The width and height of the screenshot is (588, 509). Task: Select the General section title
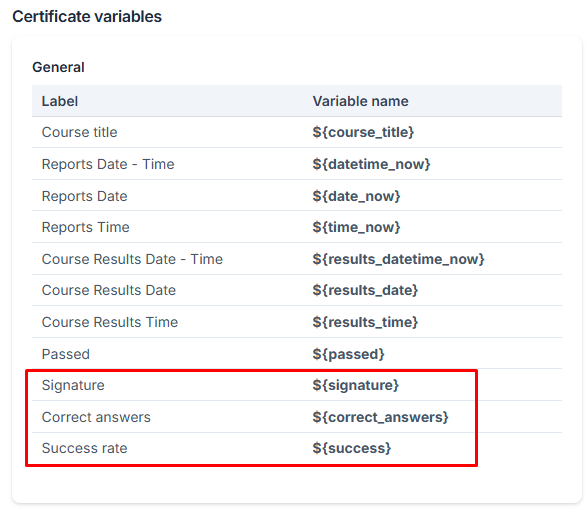tap(58, 67)
